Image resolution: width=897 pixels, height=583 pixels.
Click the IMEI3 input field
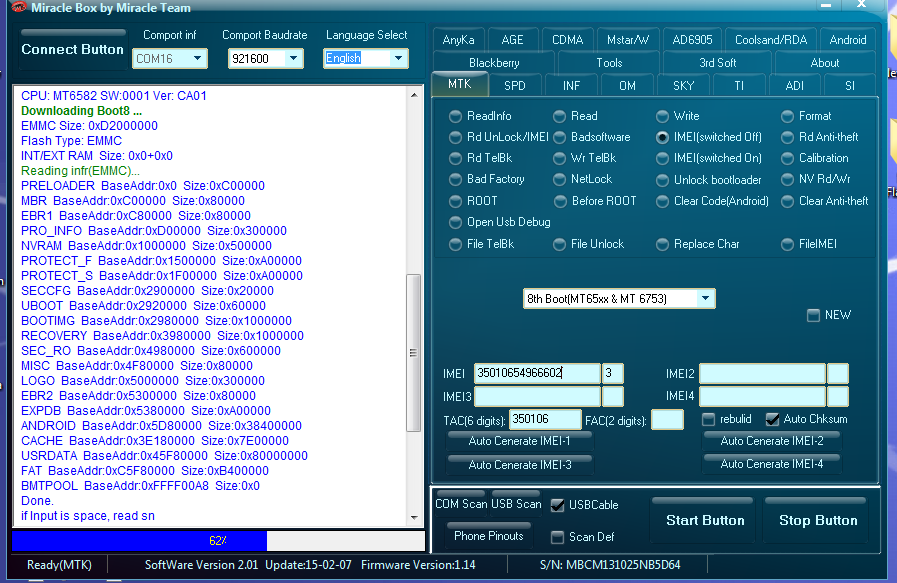click(537, 396)
